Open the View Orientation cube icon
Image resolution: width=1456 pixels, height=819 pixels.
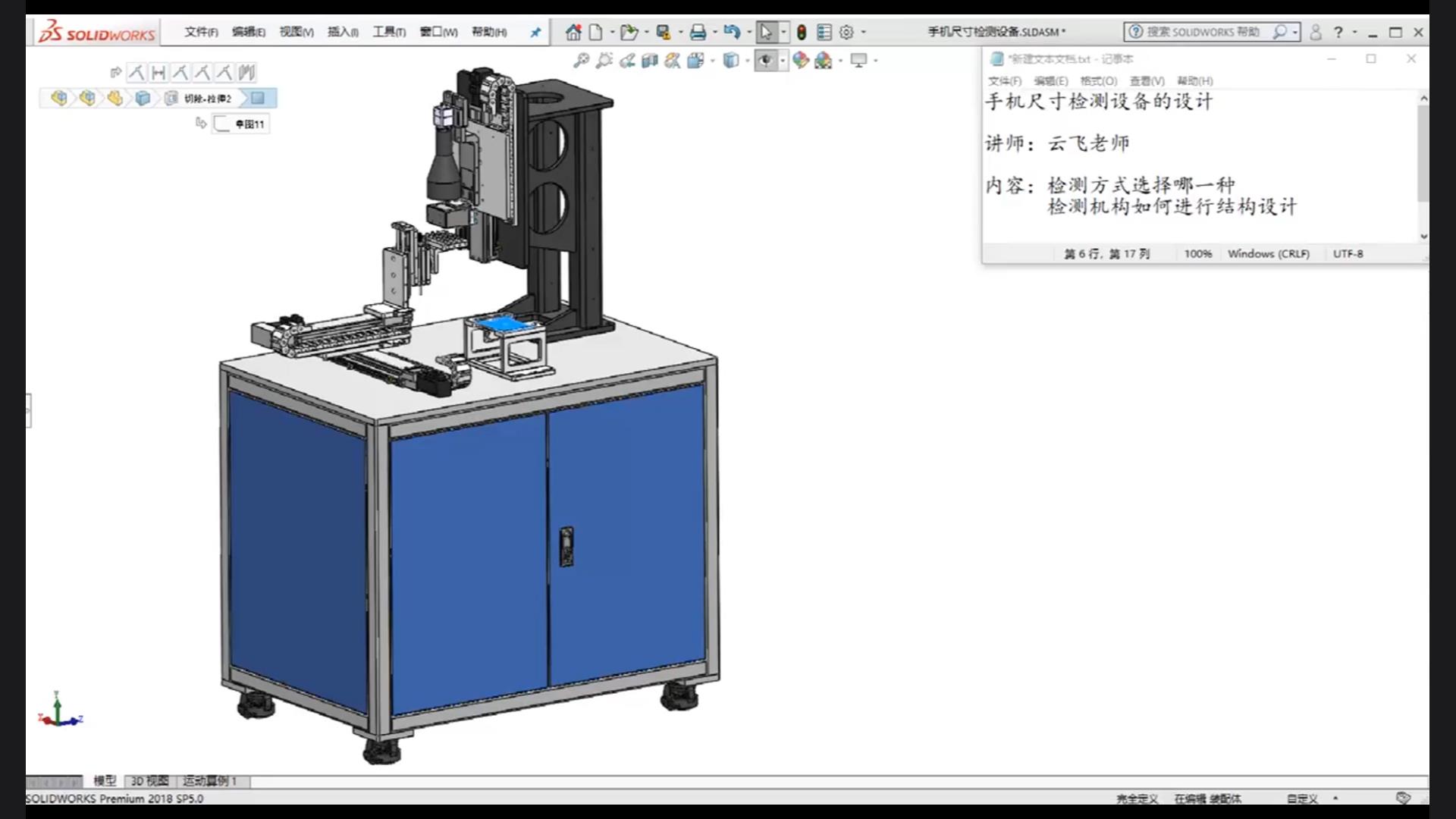695,60
